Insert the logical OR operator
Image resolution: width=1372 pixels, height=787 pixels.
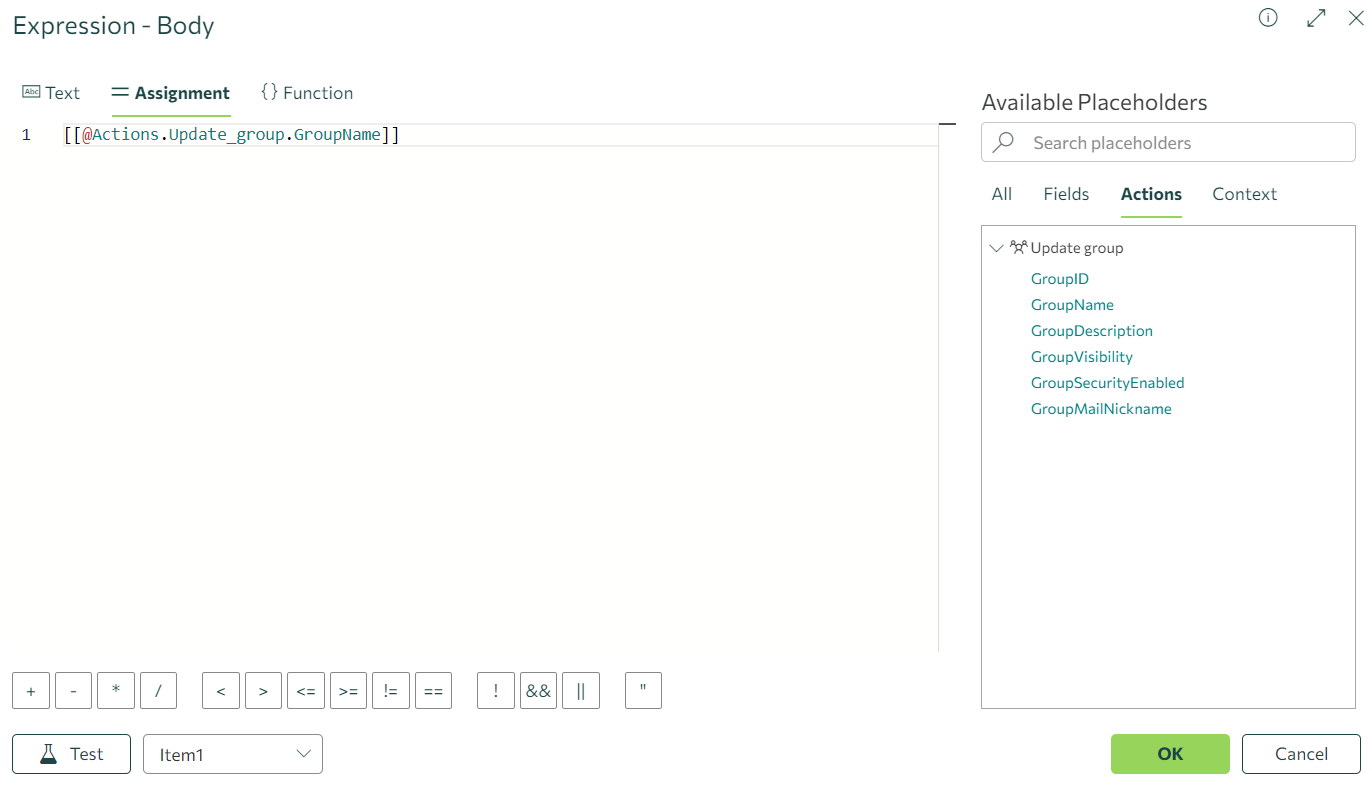[x=581, y=690]
